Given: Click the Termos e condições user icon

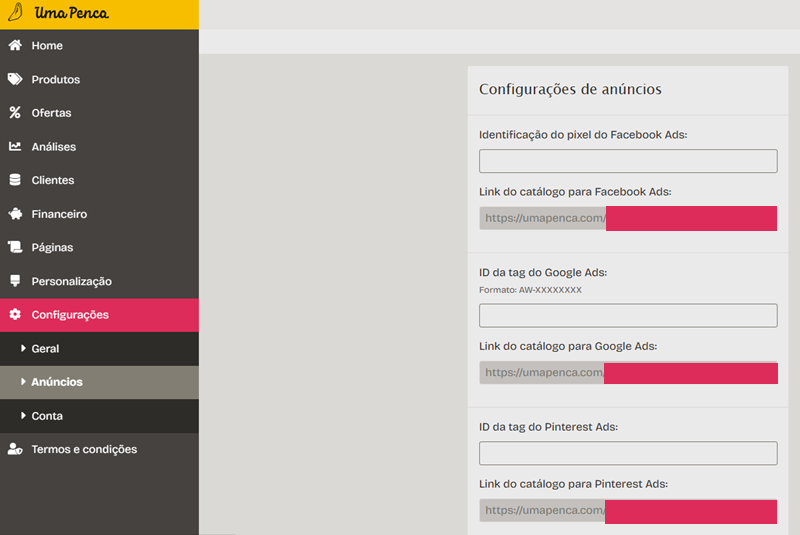Looking at the screenshot, I should tap(15, 449).
